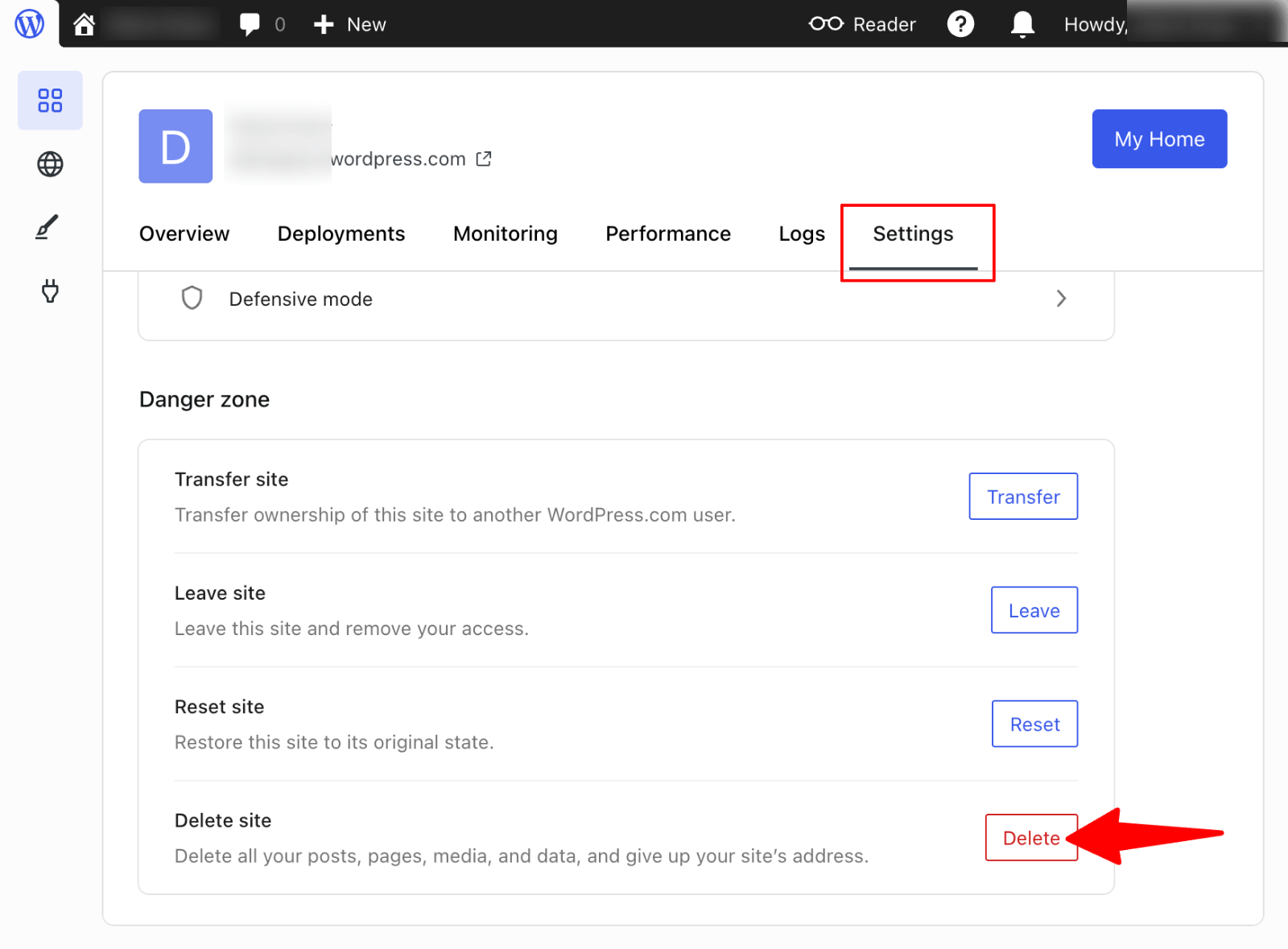This screenshot has height=949, width=1288.
Task: Click the site avatar labeled D
Action: coord(175,146)
